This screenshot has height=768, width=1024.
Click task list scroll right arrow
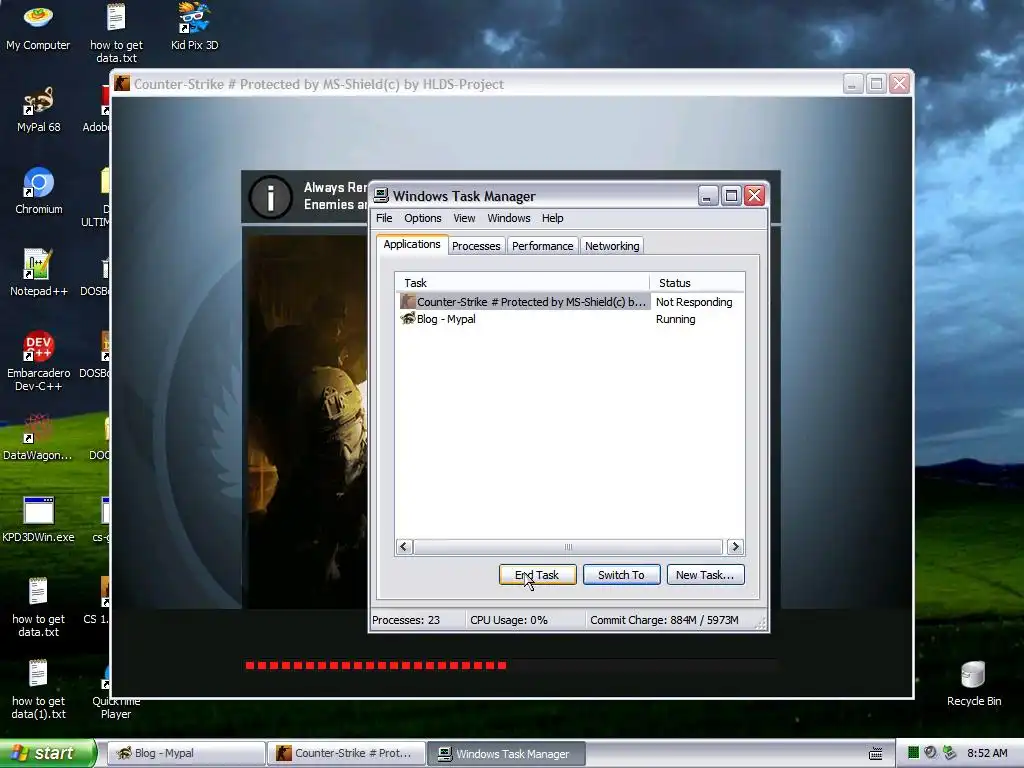735,547
